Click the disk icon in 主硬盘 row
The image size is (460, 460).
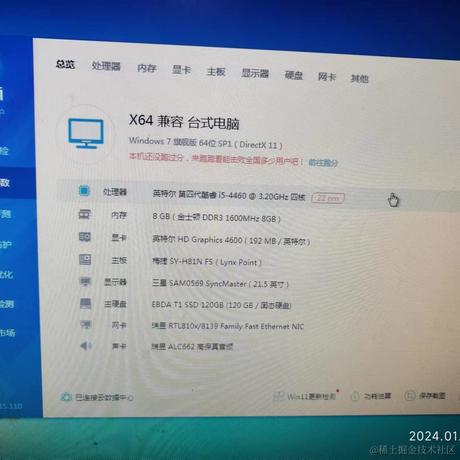[x=86, y=303]
